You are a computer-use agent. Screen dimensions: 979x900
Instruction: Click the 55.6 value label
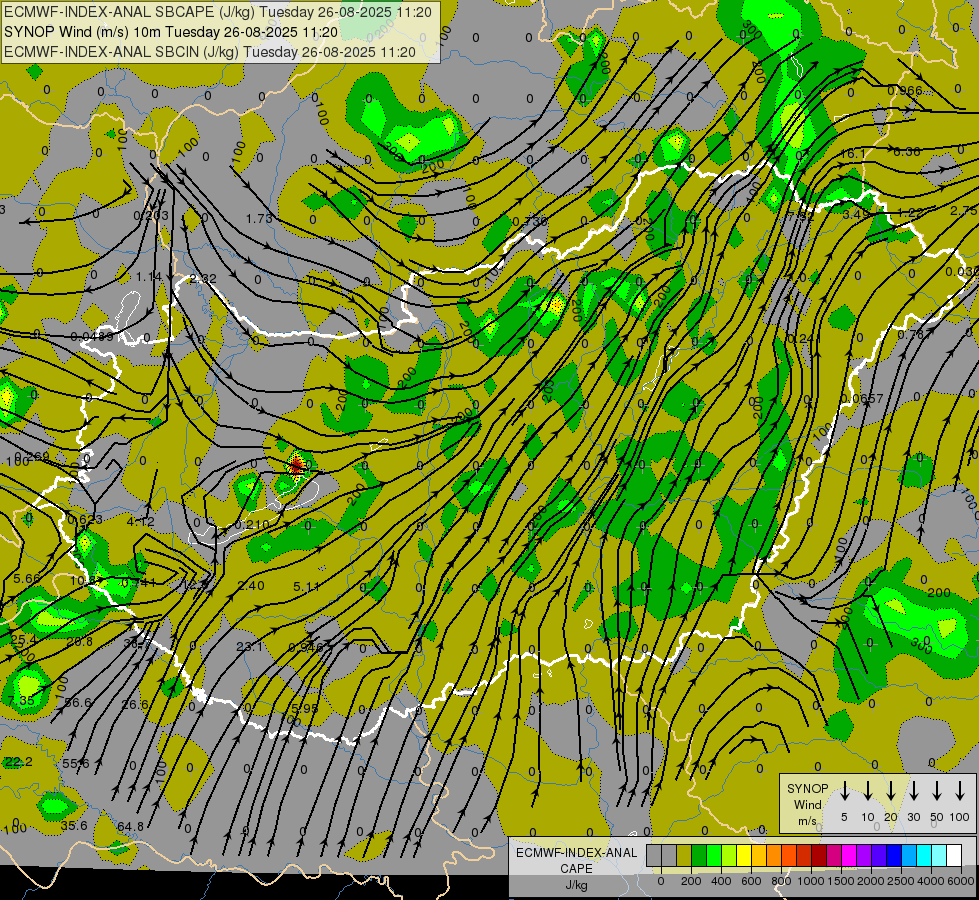[76, 763]
